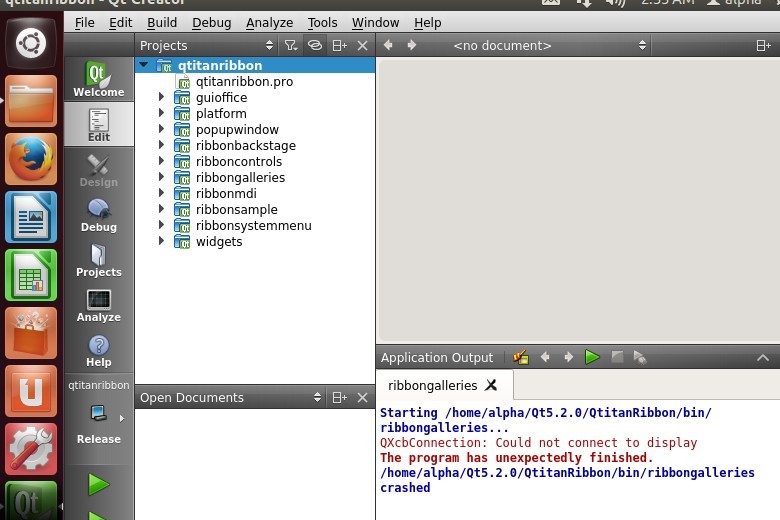The width and height of the screenshot is (780, 520).
Task: Expand the ribbongalleries project folder
Action: [161, 177]
